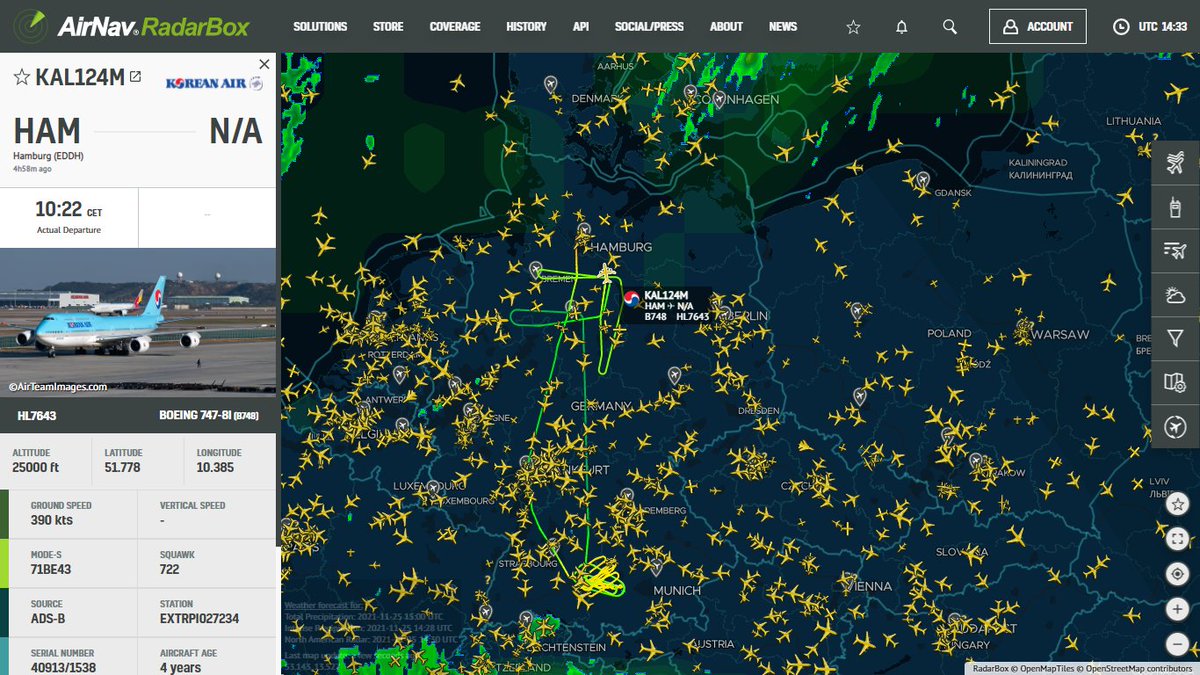Center map on my location

[1178, 574]
